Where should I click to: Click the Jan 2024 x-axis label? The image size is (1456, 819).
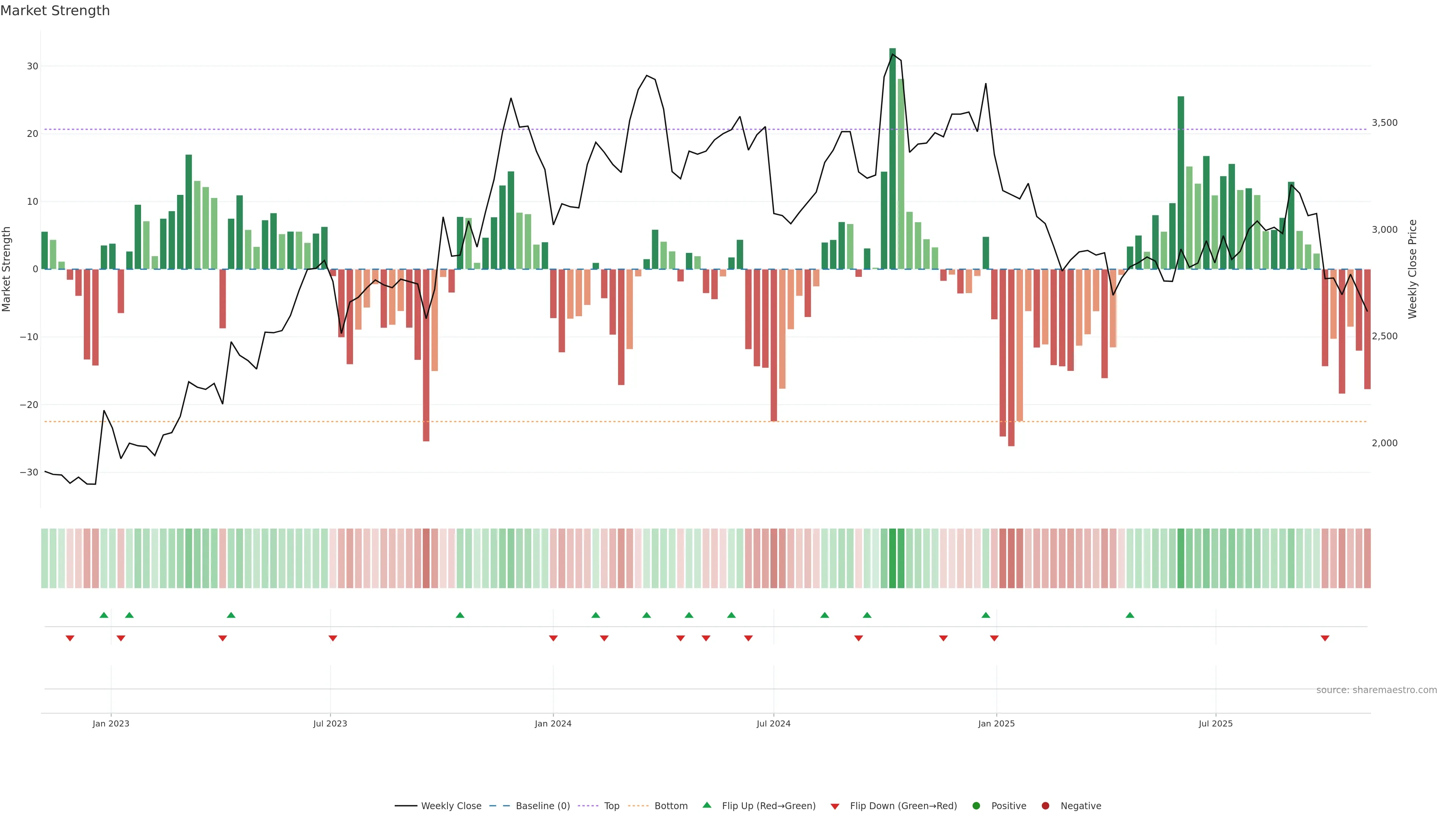tap(553, 723)
